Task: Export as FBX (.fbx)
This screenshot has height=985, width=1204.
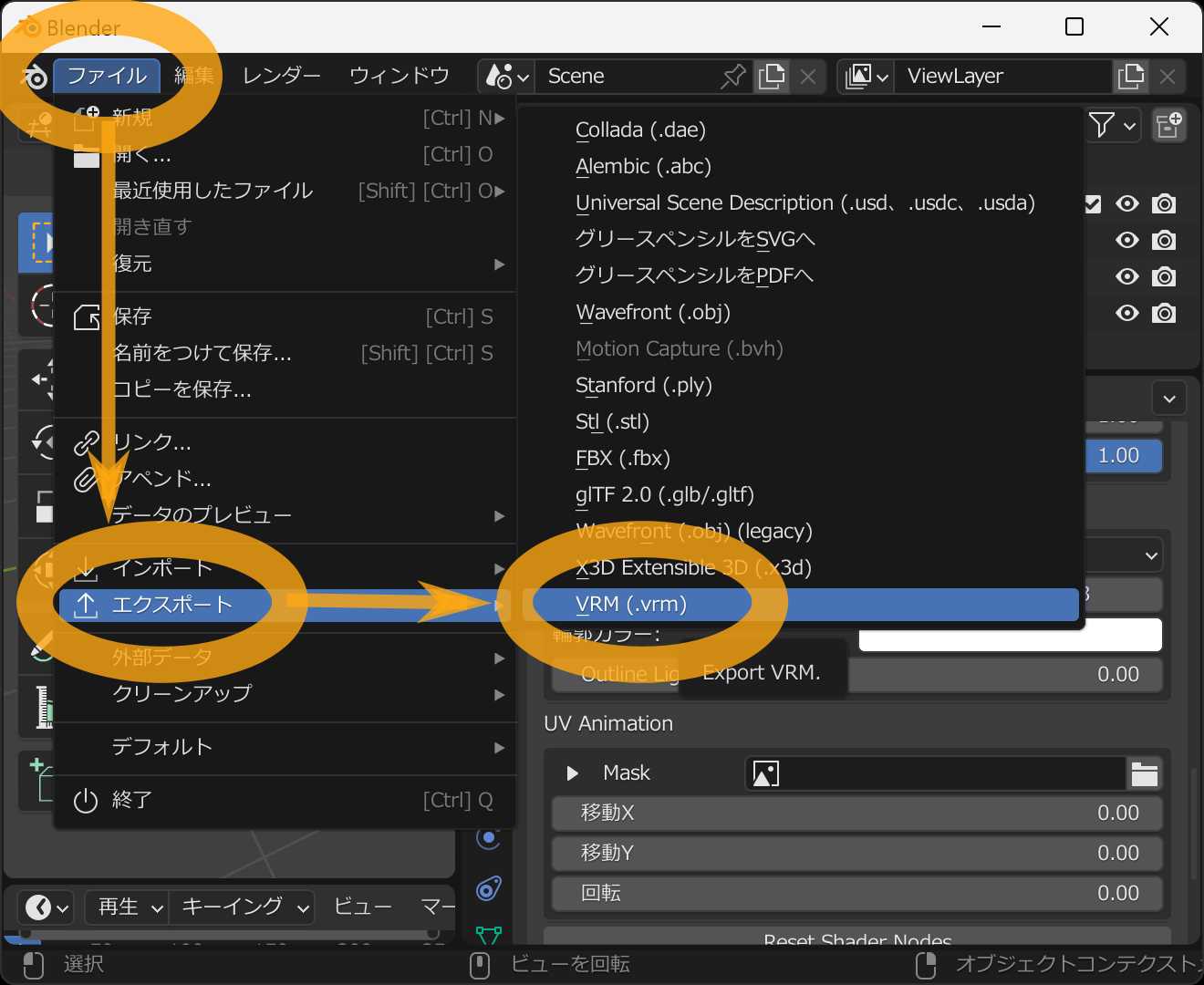Action: [801, 459]
